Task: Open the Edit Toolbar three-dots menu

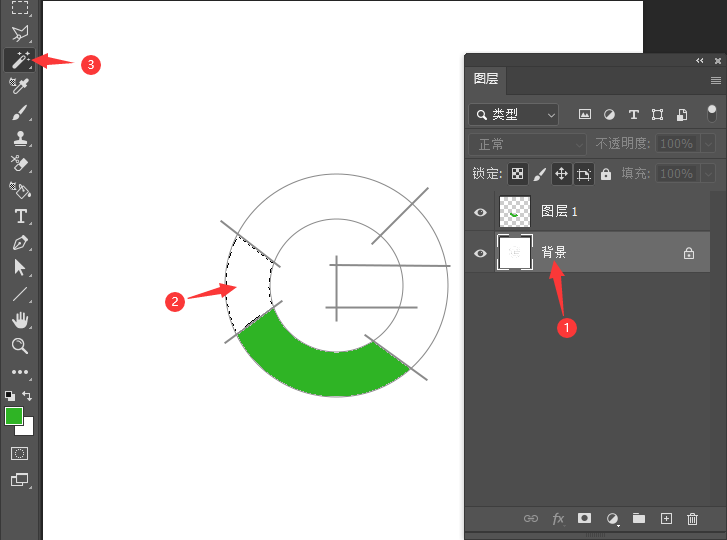Action: pos(19,372)
